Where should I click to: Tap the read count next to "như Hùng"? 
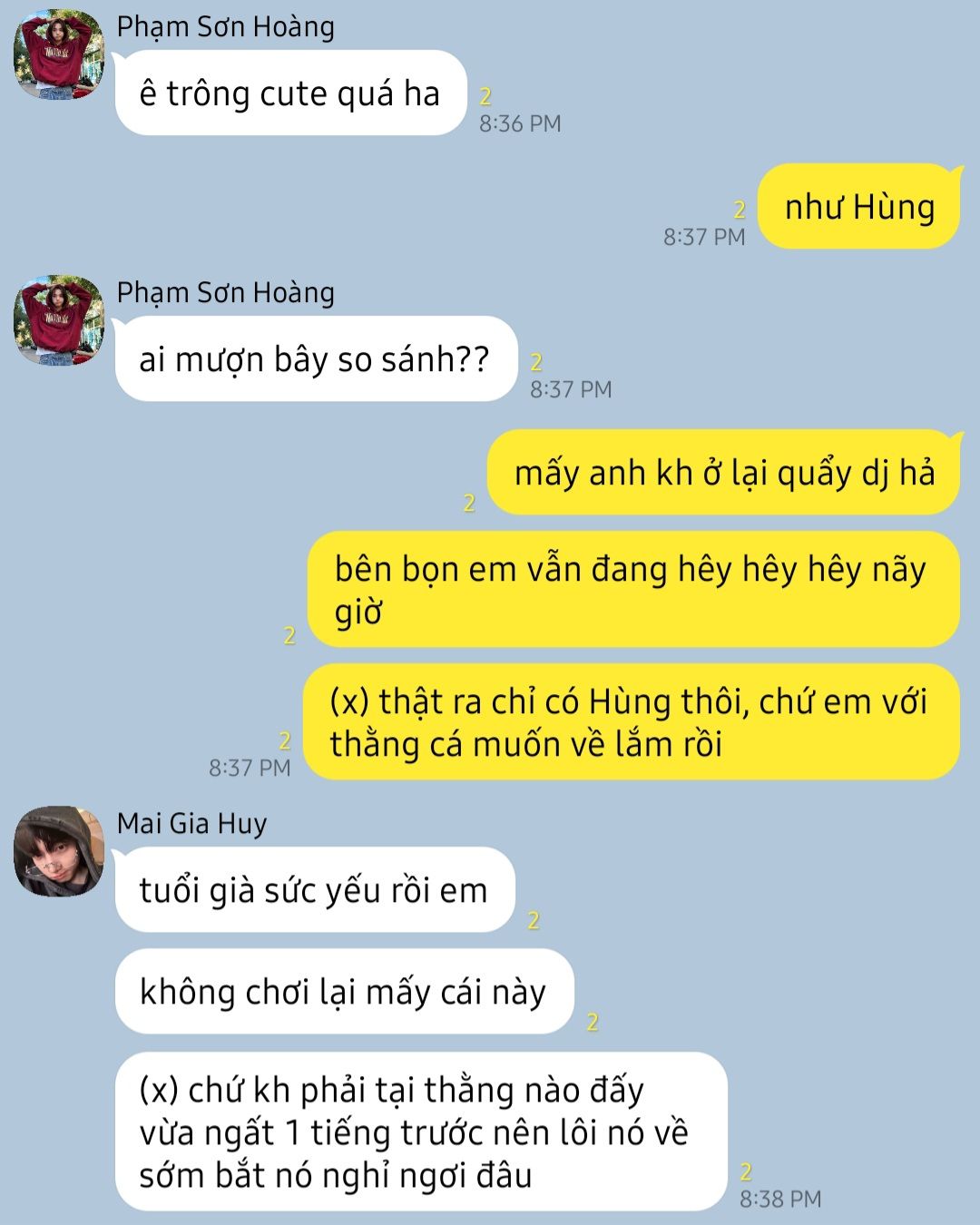pos(740,210)
